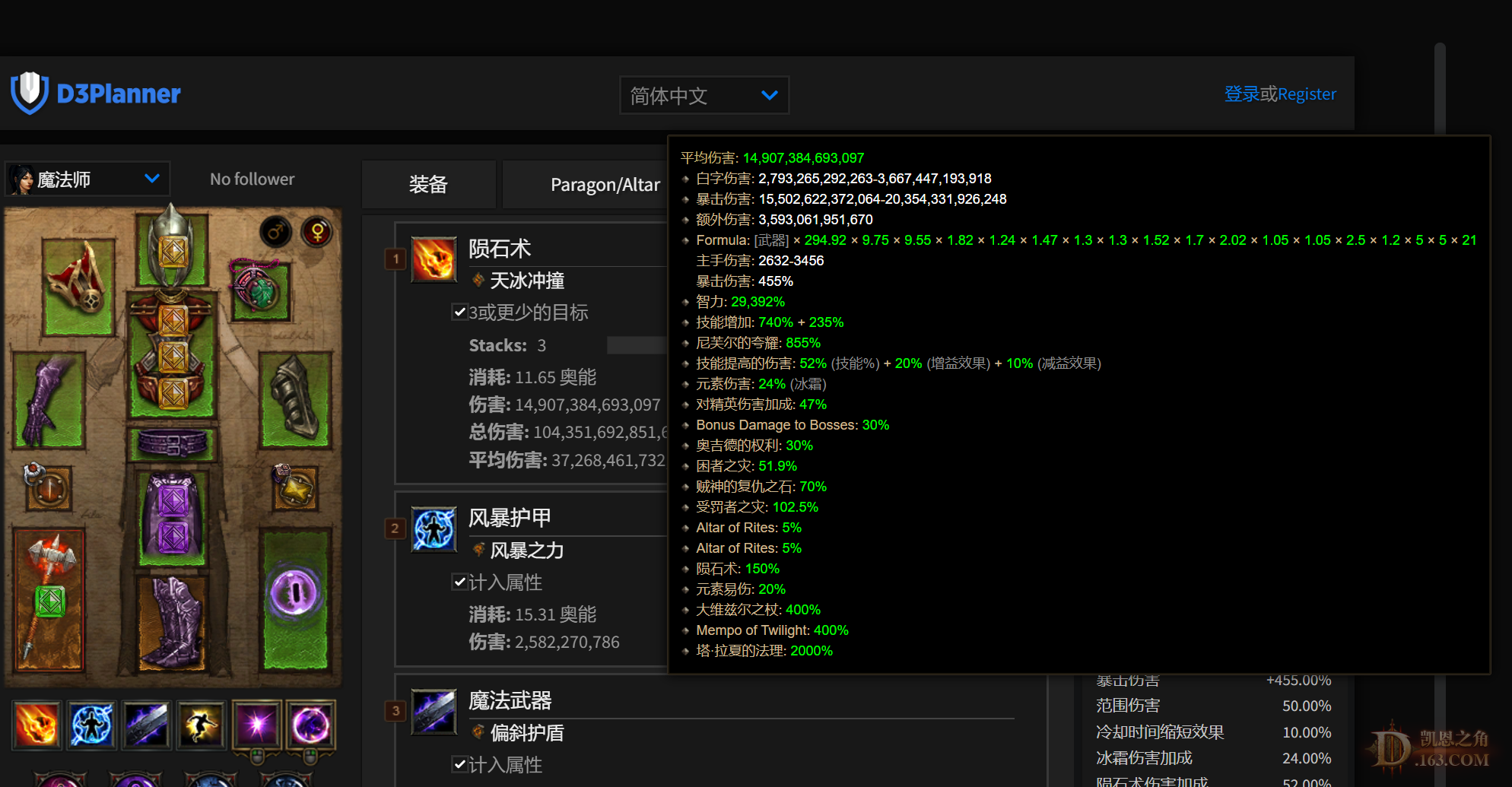Click the 魔法武器 skill icon in list

point(434,712)
